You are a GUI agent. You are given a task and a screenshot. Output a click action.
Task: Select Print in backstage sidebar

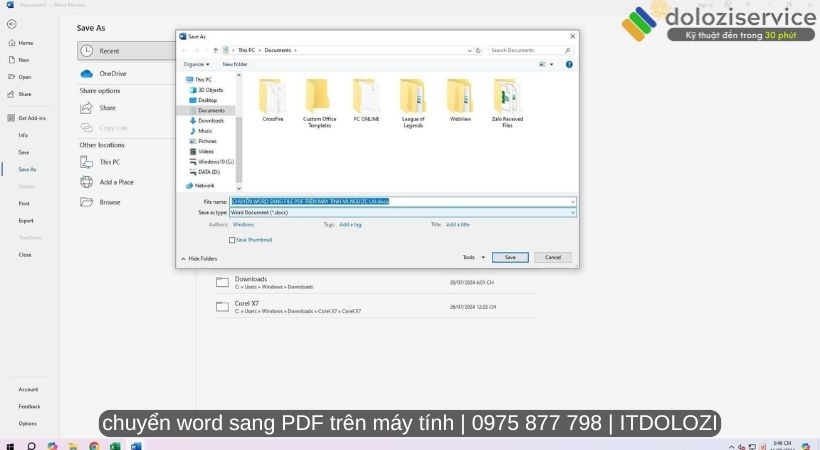click(x=24, y=204)
